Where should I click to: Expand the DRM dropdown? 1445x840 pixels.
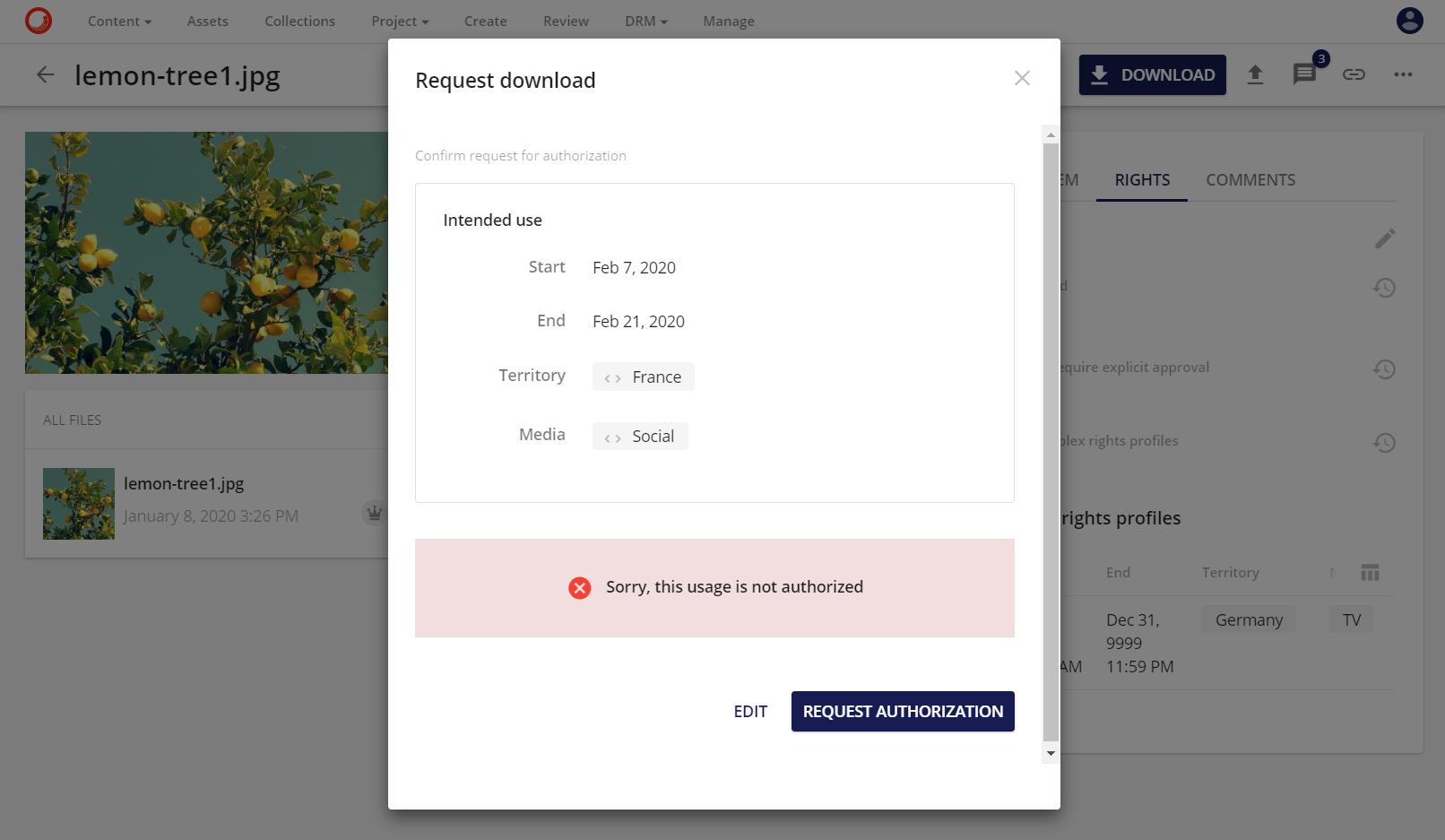(645, 21)
